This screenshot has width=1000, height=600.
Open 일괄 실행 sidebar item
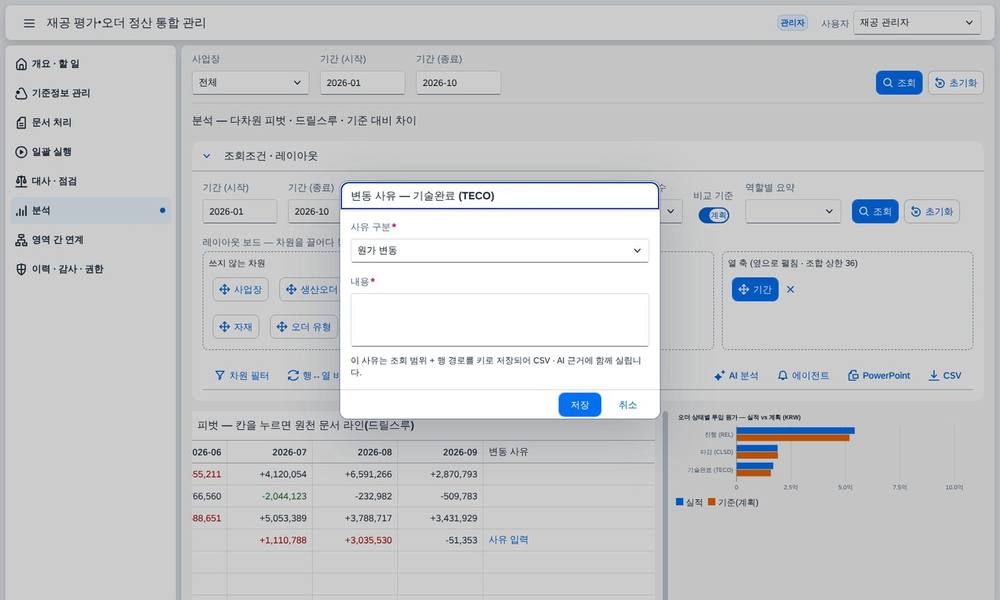[x=91, y=152]
